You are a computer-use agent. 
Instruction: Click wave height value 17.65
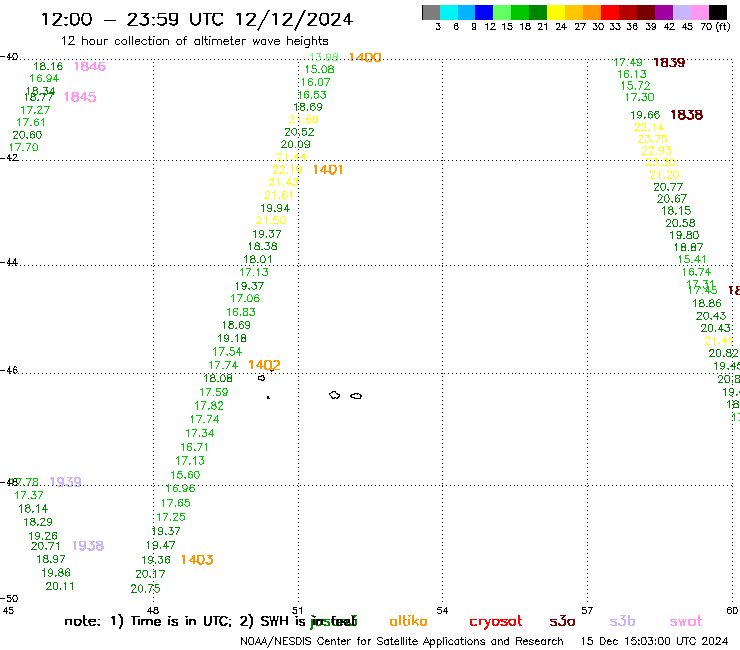coord(176,503)
